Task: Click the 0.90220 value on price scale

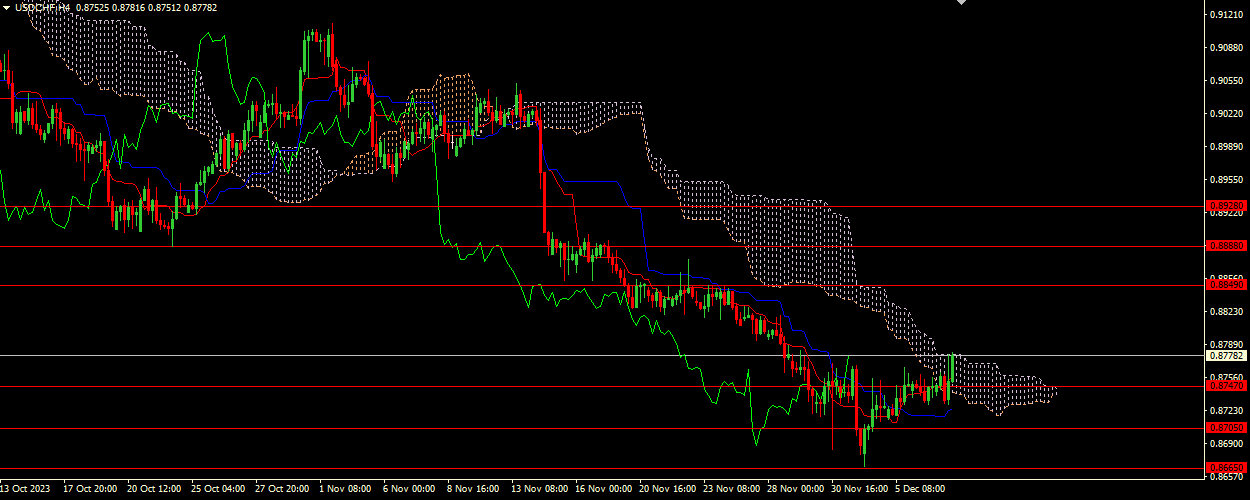Action: click(1226, 114)
